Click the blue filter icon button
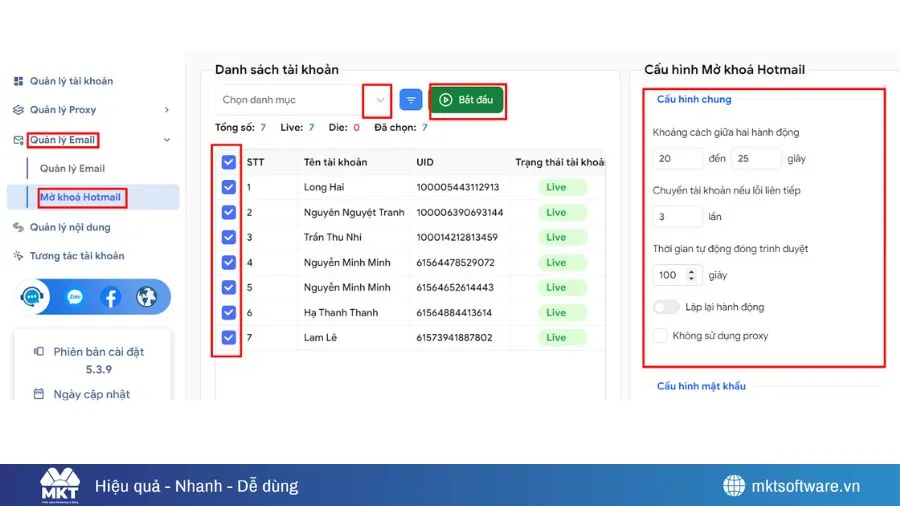900x506 pixels. coord(411,100)
